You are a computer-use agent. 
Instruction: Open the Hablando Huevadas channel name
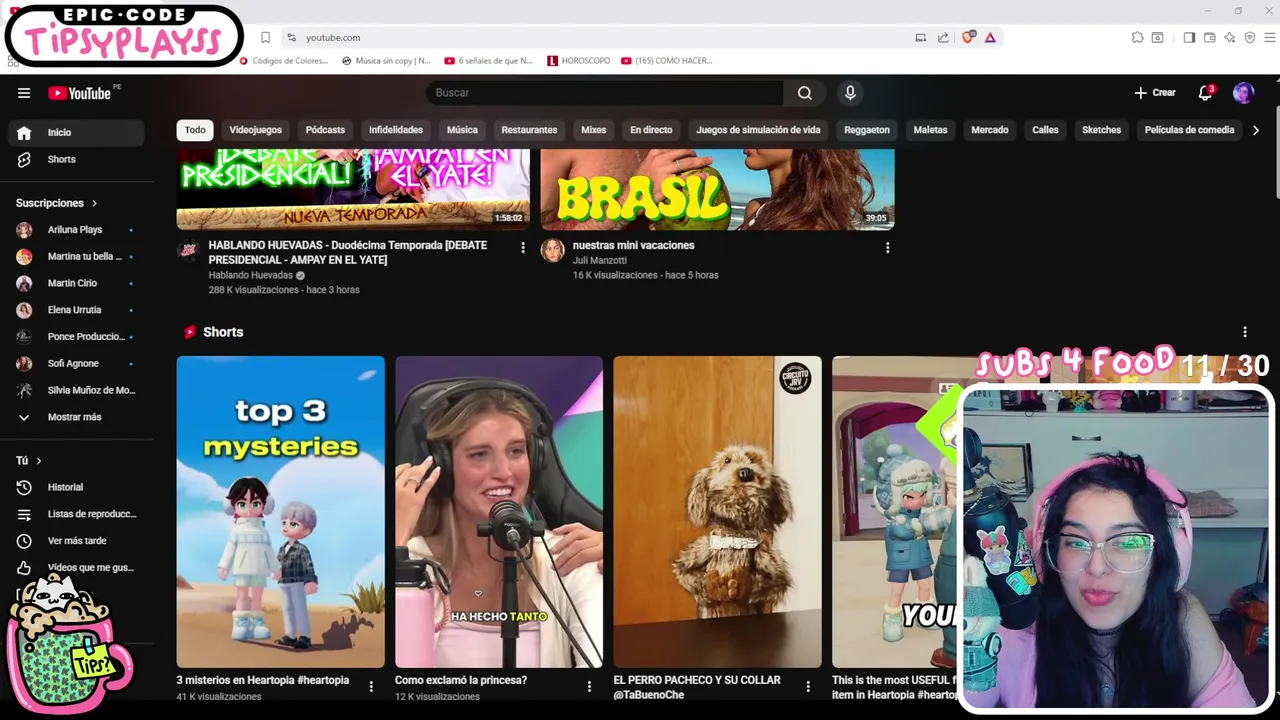point(250,275)
